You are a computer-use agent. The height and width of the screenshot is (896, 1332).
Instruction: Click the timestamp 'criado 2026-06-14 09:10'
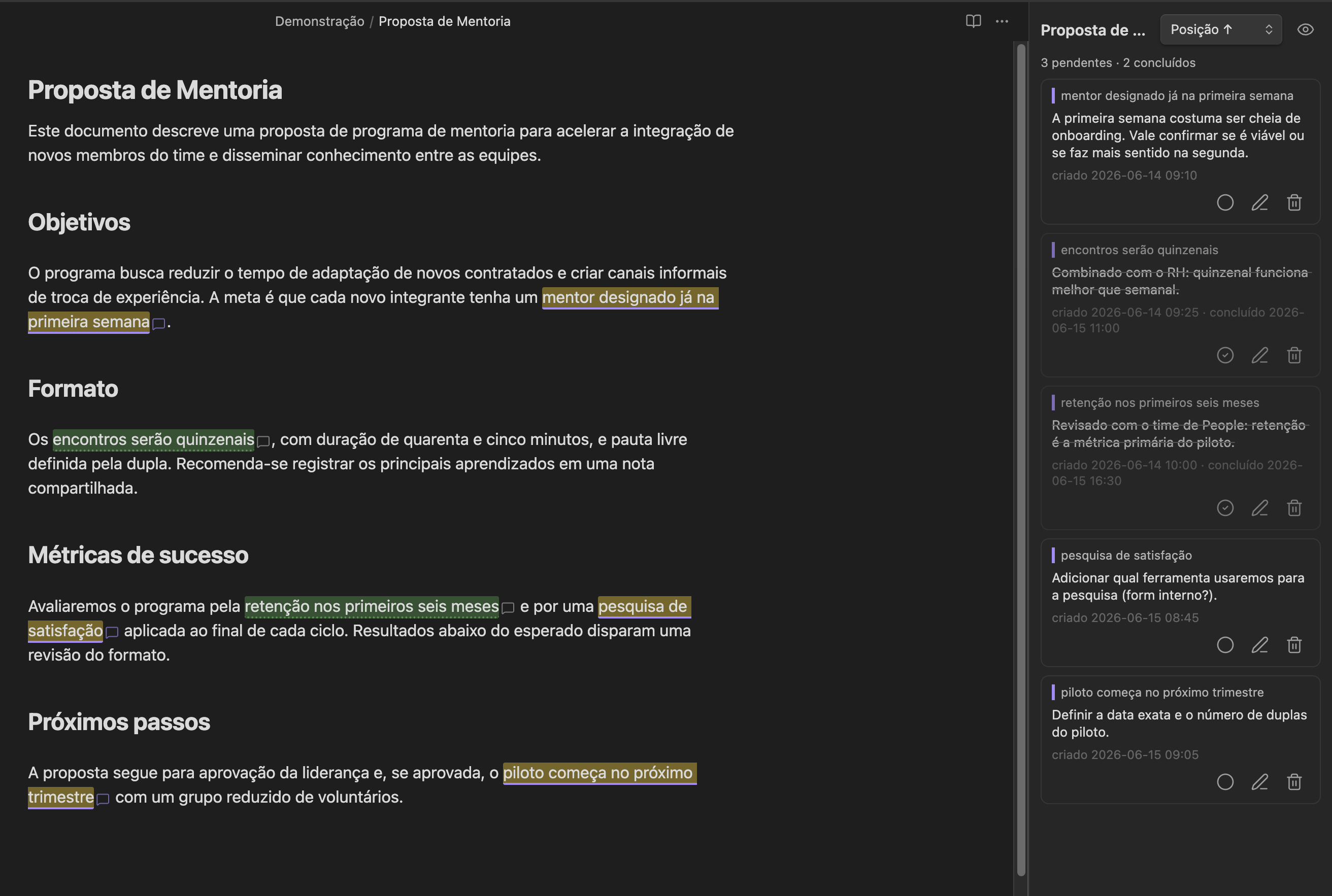pyautogui.click(x=1124, y=176)
